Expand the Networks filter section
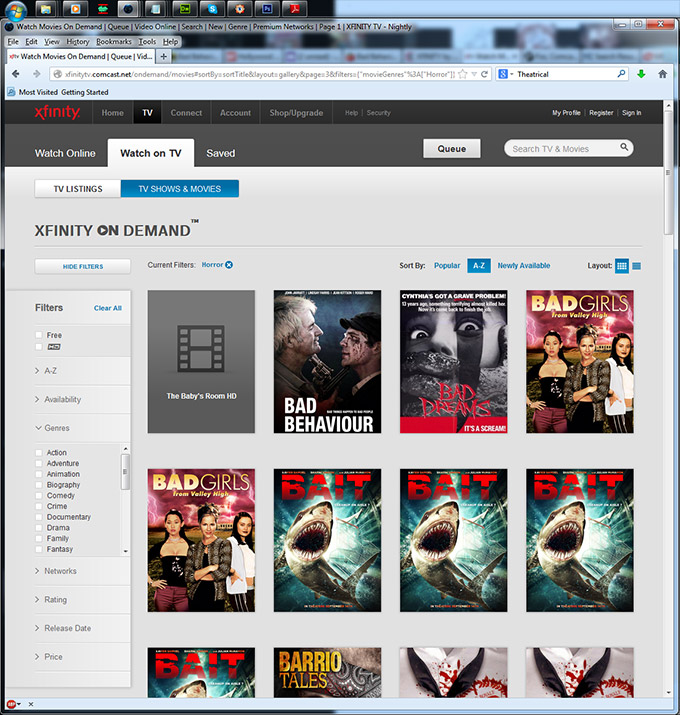 click(x=56, y=571)
